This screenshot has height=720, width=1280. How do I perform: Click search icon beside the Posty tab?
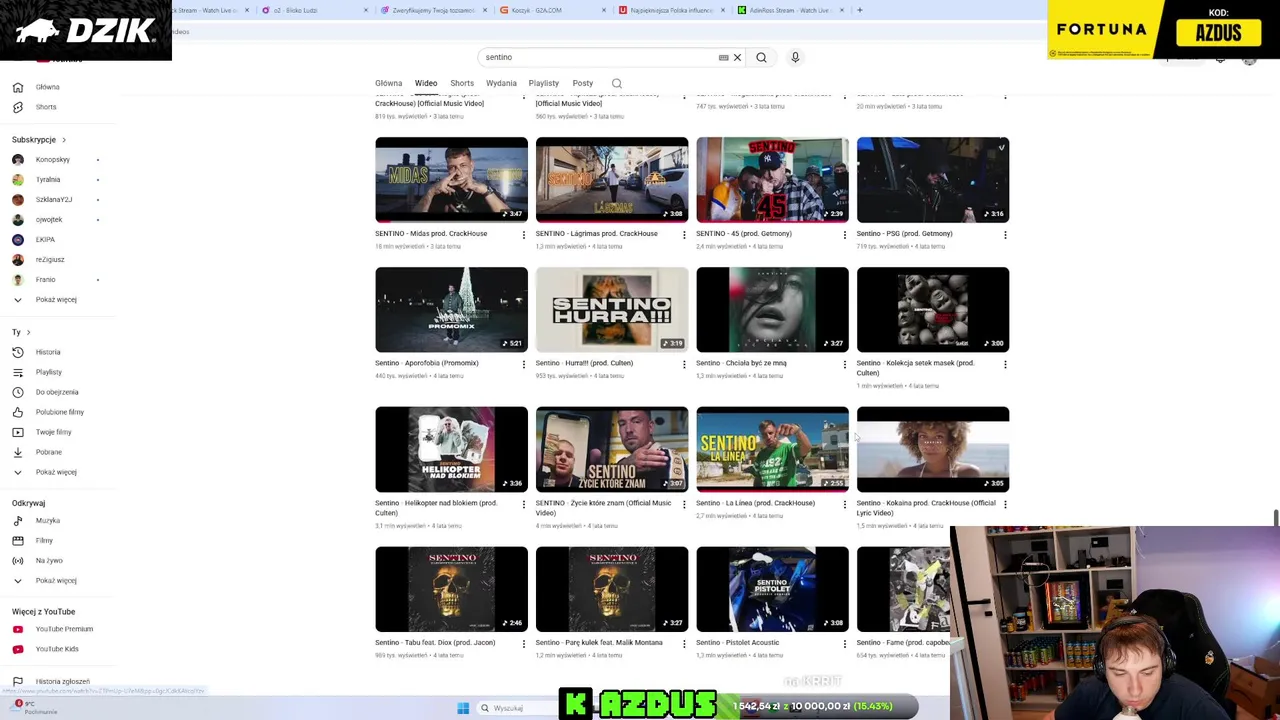[617, 83]
